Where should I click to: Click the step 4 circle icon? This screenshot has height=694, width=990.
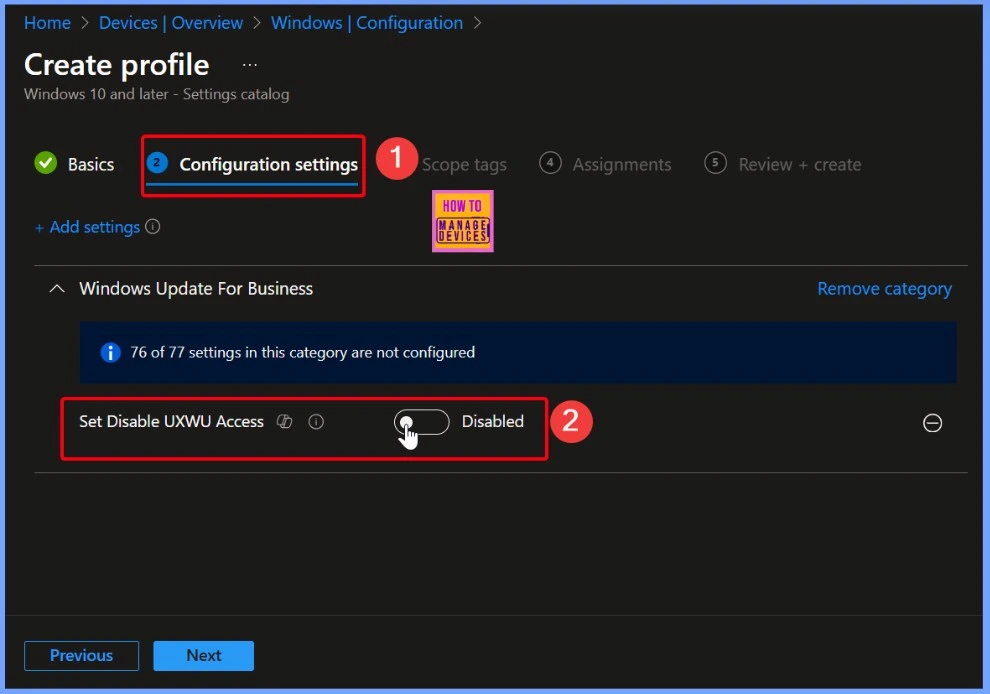[x=550, y=163]
